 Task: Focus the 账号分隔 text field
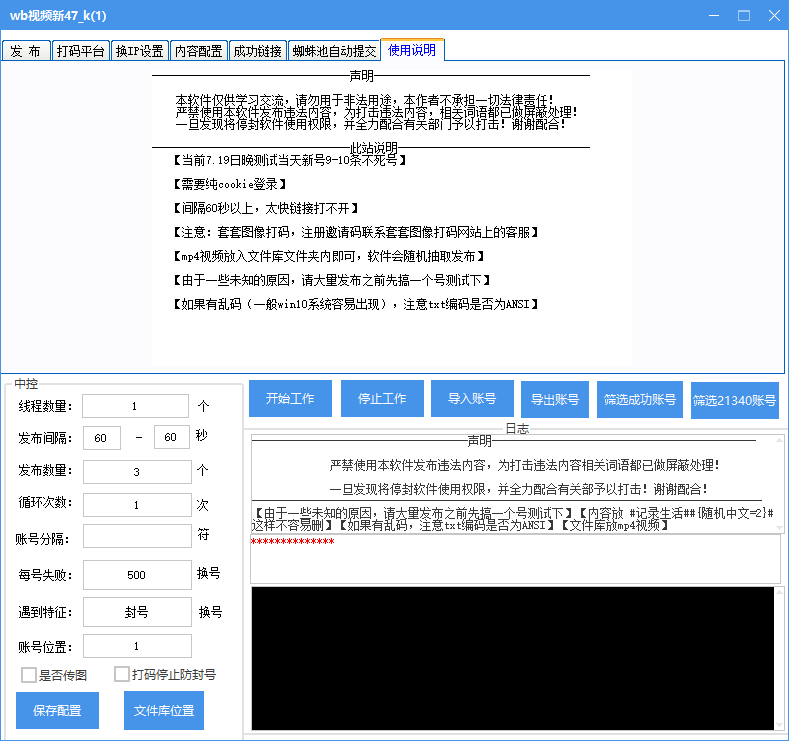click(x=136, y=536)
